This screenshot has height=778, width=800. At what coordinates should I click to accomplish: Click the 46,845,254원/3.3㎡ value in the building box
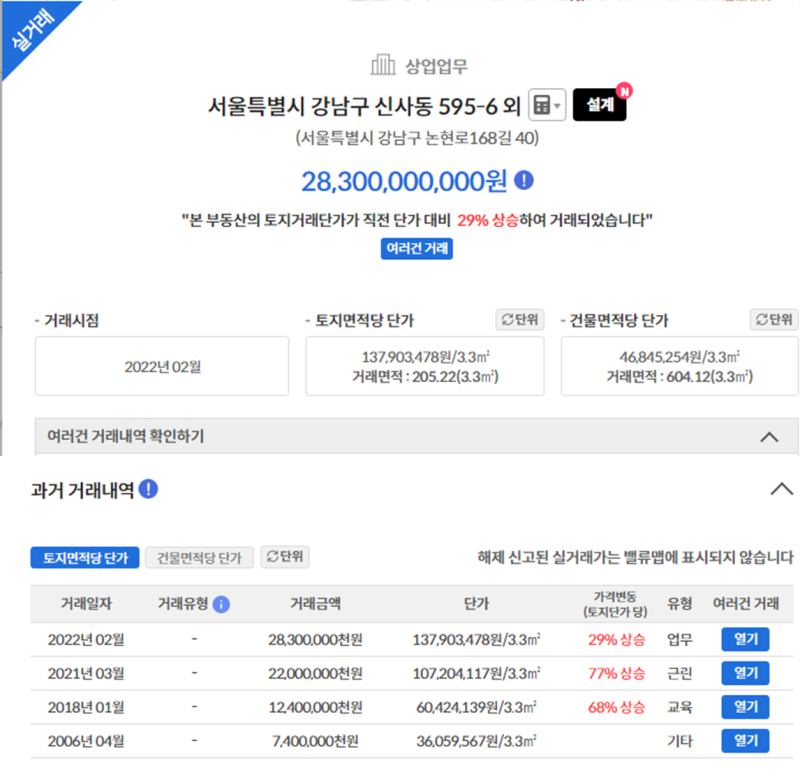[x=680, y=357]
